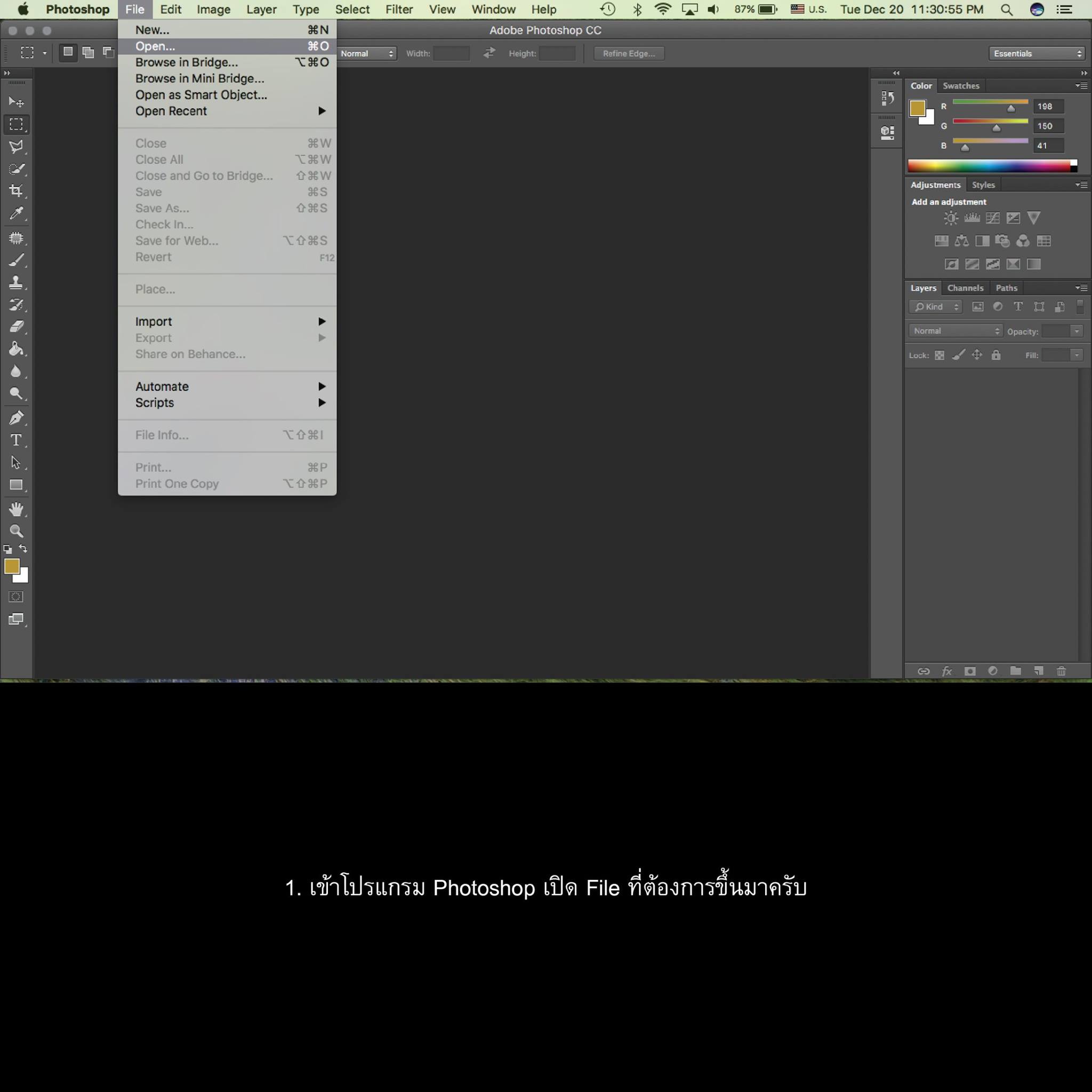Screen dimensions: 1092x1092
Task: Open macOS Spotlight search
Action: pyautogui.click(x=1007, y=10)
